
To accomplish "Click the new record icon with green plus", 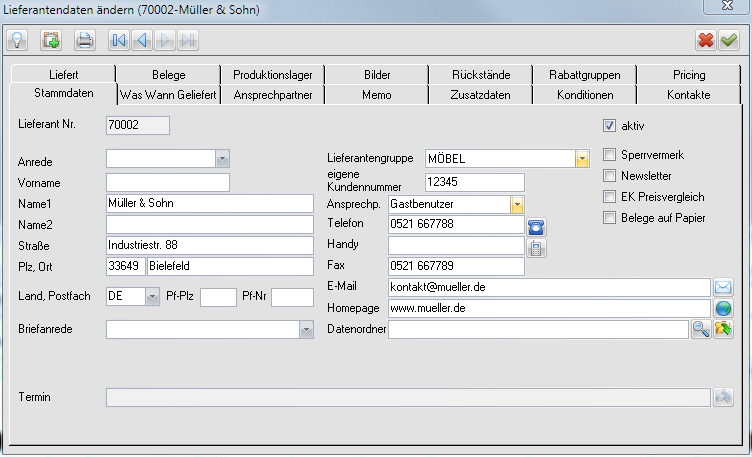I will click(51, 40).
